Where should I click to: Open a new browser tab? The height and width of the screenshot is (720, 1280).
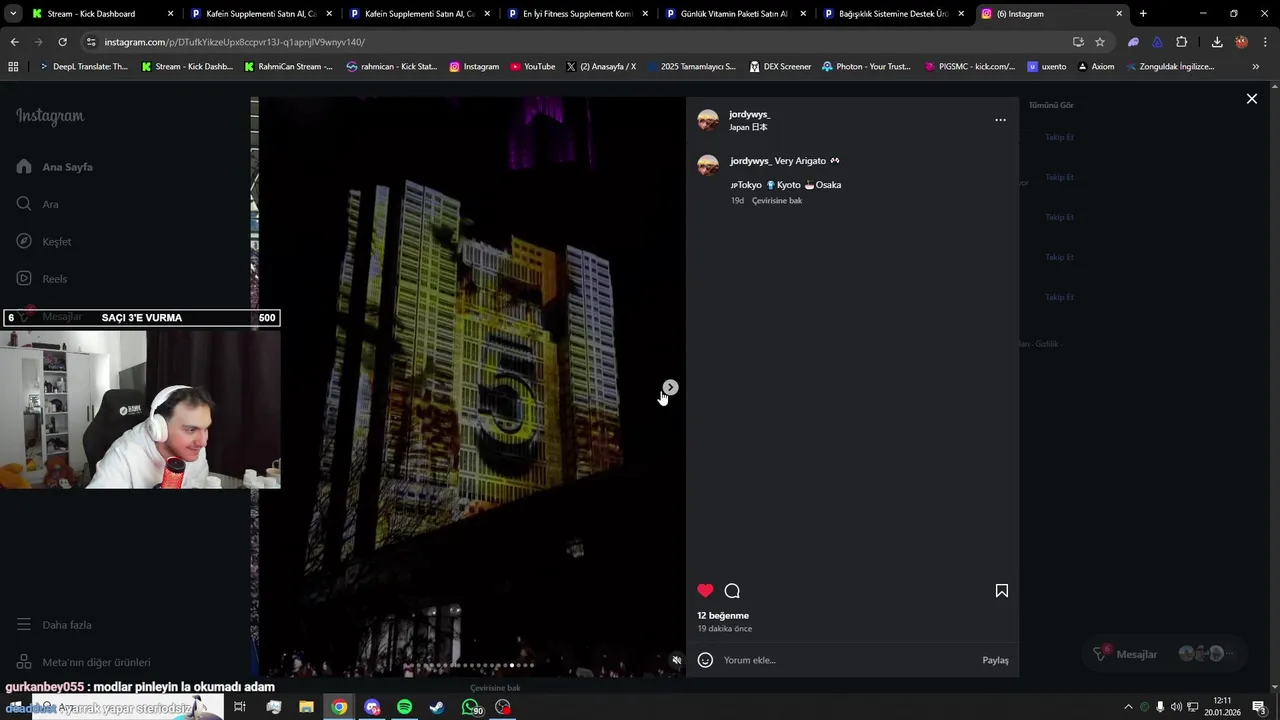(x=1143, y=14)
